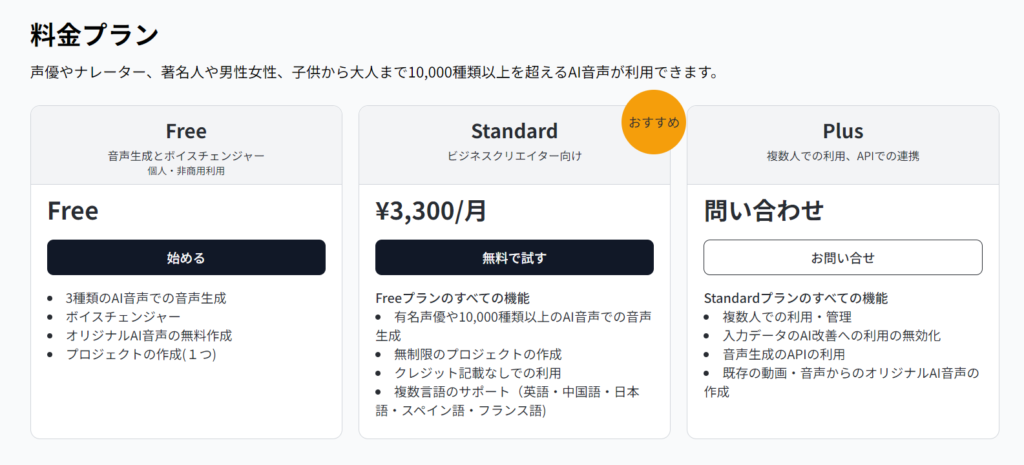Select the Plus plan header title
The width and height of the screenshot is (1024, 465).
(843, 131)
